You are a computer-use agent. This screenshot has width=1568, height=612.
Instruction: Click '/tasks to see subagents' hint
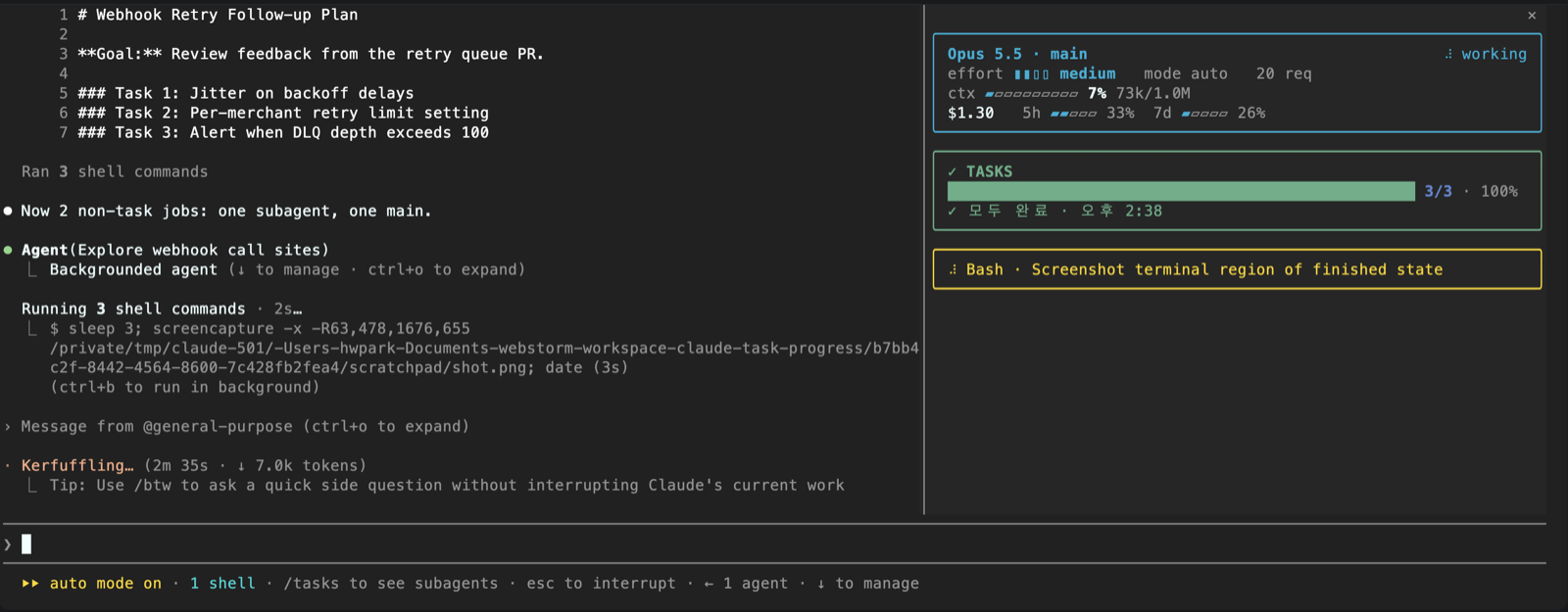(391, 583)
